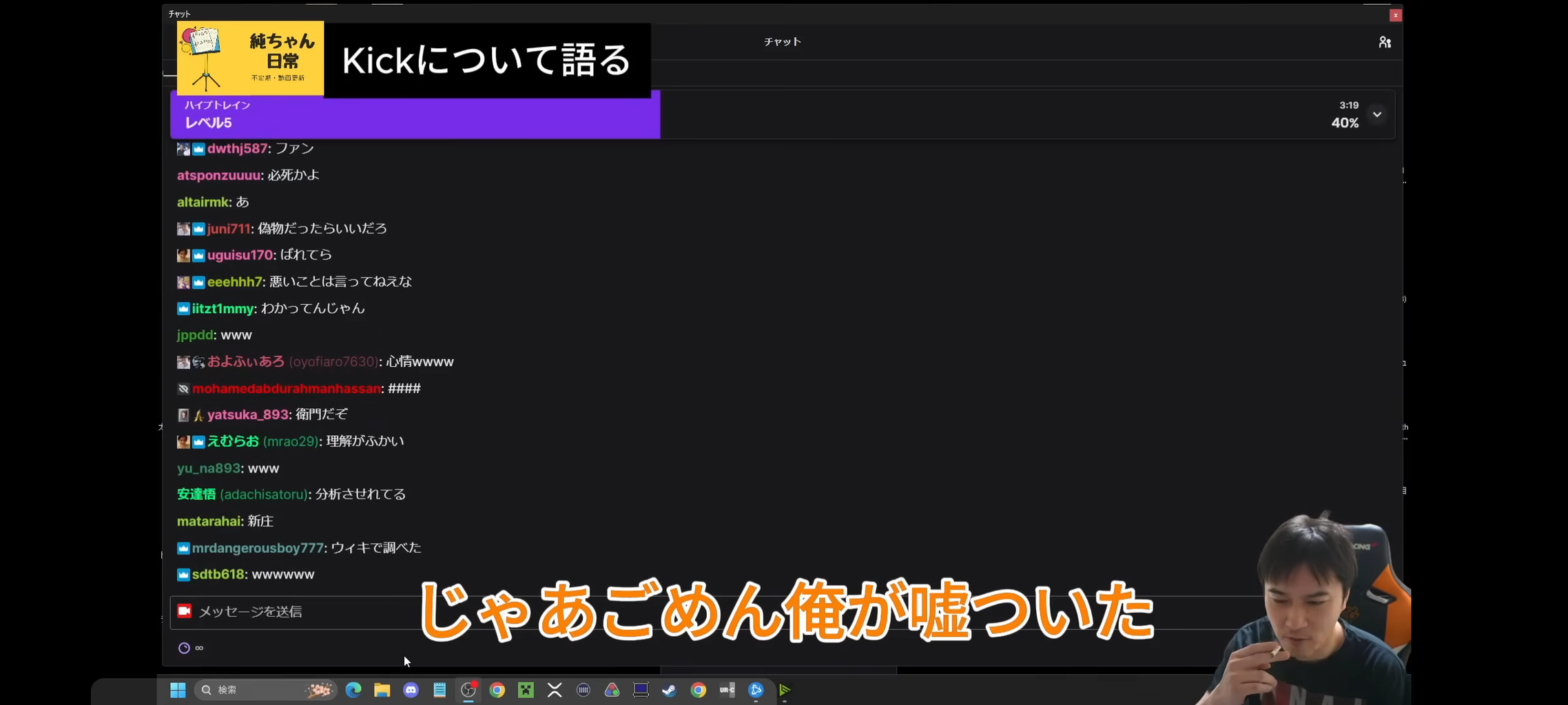Screen dimensions: 1568x705
Task: Click username mrdangerousboy777
Action: (x=258, y=549)
